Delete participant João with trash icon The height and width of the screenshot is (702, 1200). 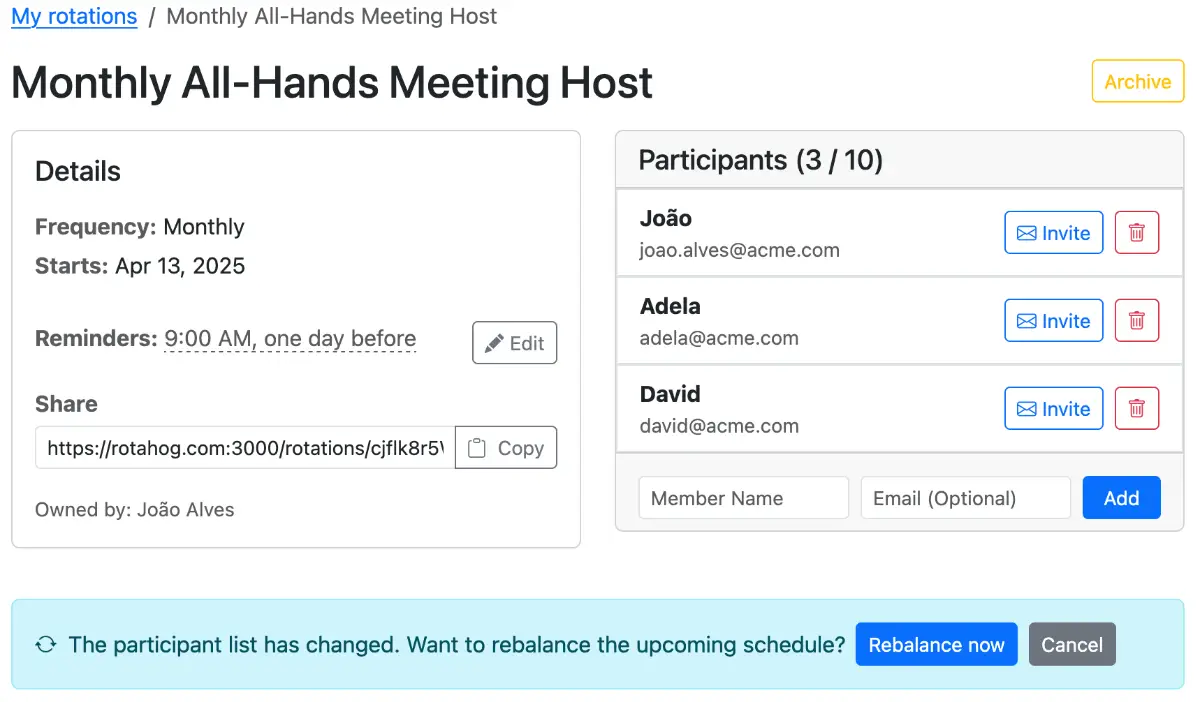pos(1136,233)
